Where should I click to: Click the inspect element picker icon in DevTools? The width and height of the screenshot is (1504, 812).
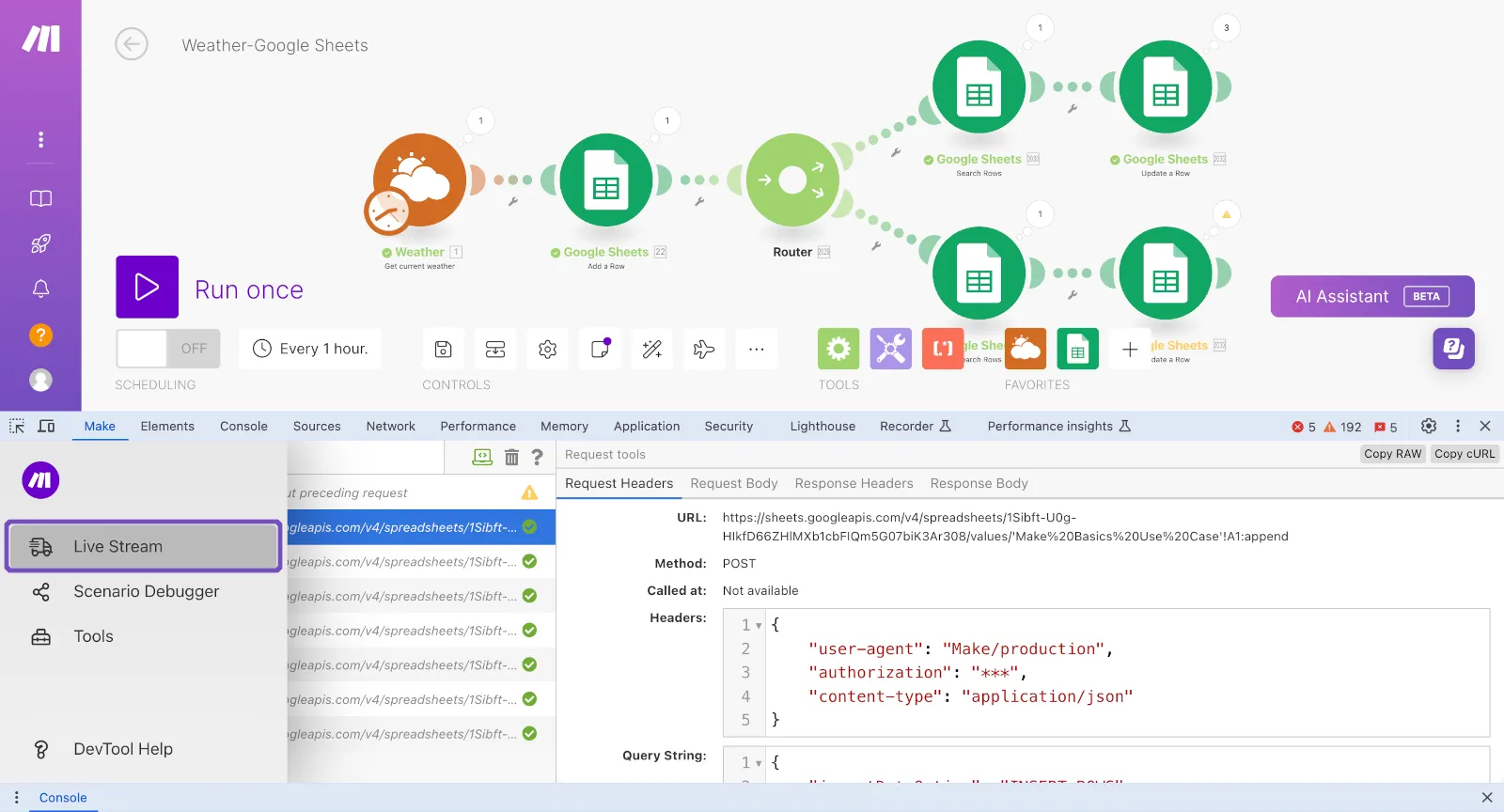[17, 426]
